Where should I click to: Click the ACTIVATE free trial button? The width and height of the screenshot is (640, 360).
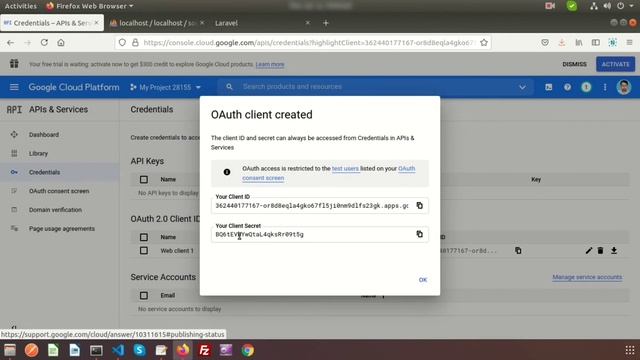616,64
